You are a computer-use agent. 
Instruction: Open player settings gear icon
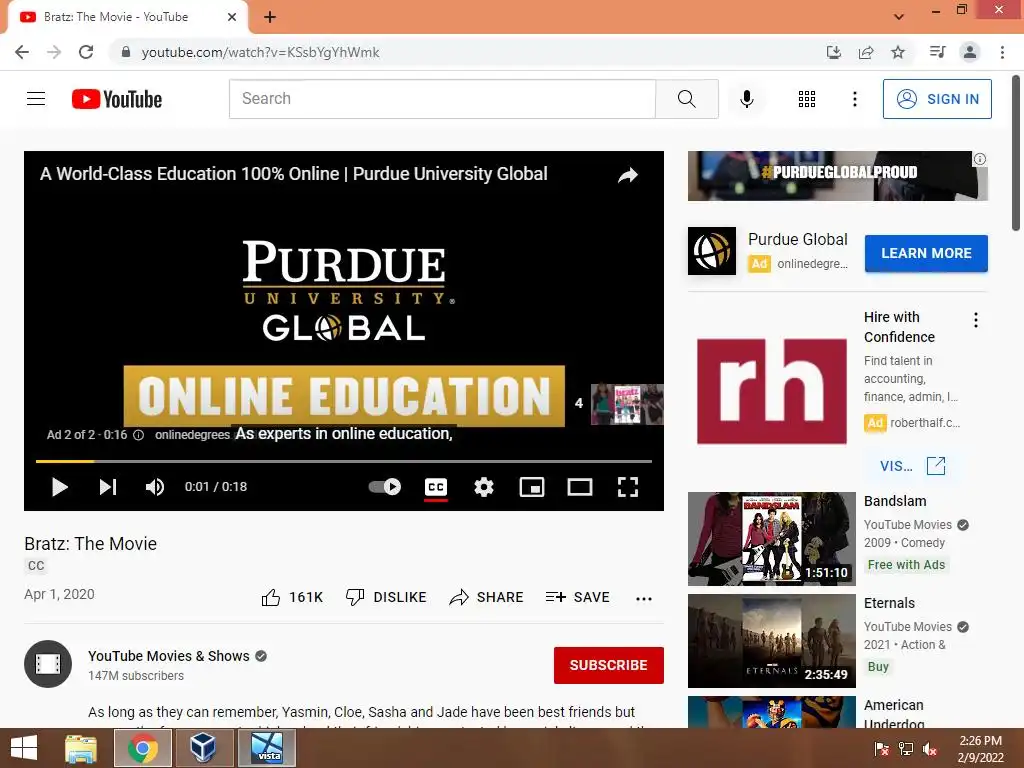coord(484,487)
